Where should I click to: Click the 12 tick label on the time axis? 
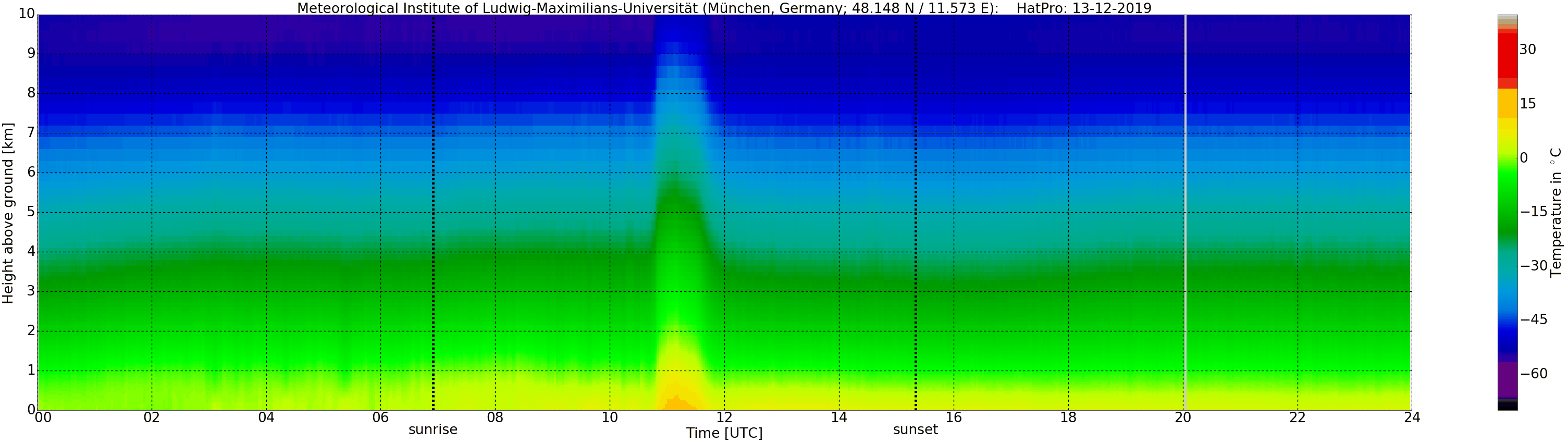[x=724, y=417]
